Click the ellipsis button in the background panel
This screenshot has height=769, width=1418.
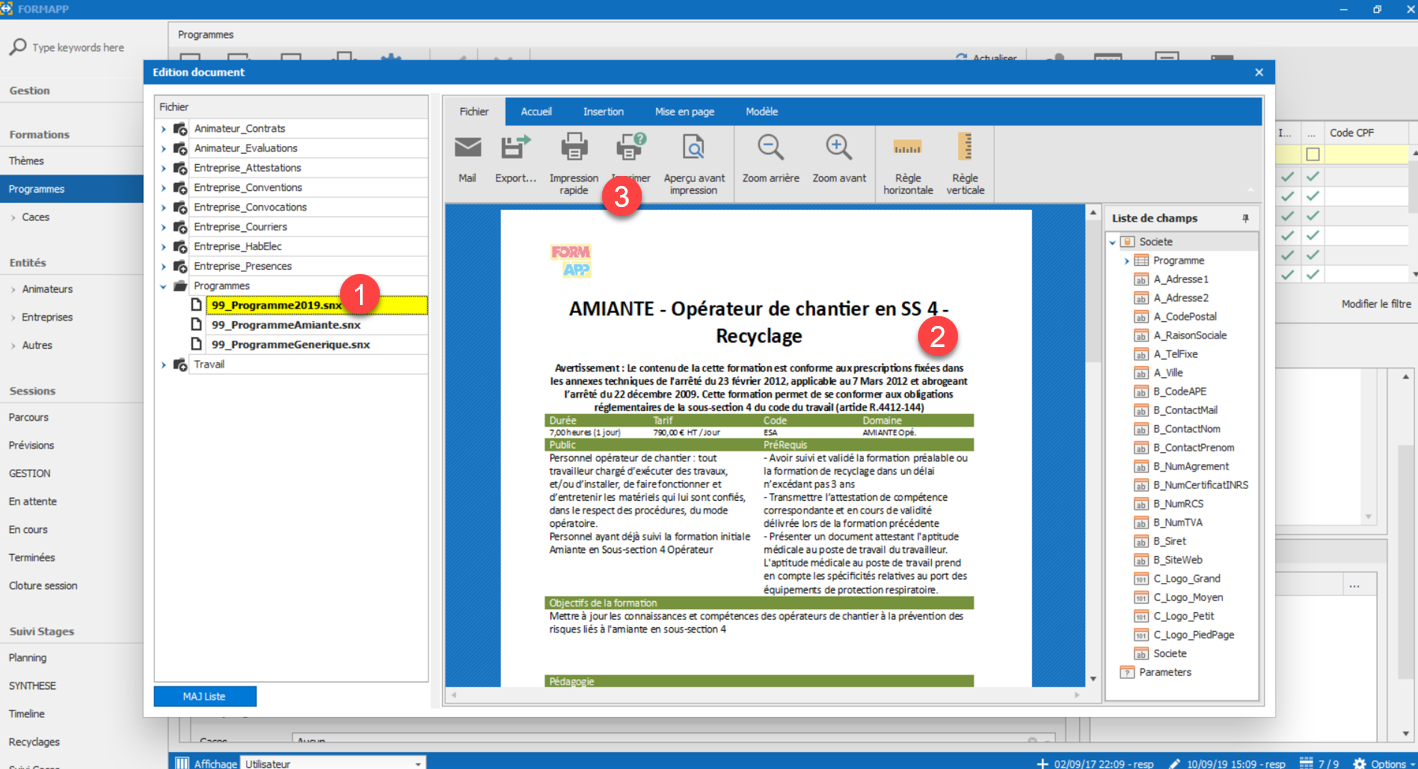pyautogui.click(x=1354, y=586)
